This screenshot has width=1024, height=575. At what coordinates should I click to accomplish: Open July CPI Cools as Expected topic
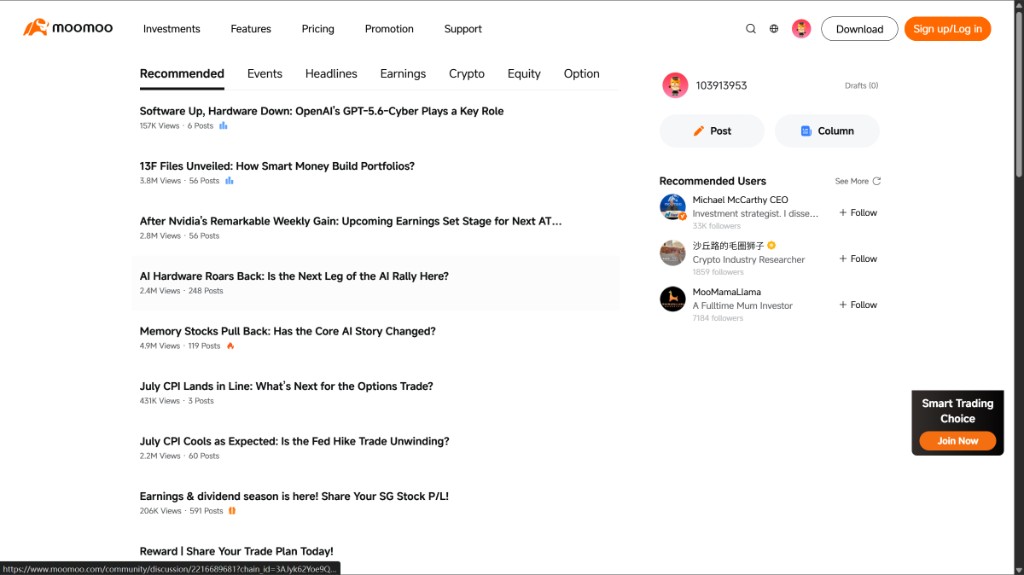(x=295, y=441)
